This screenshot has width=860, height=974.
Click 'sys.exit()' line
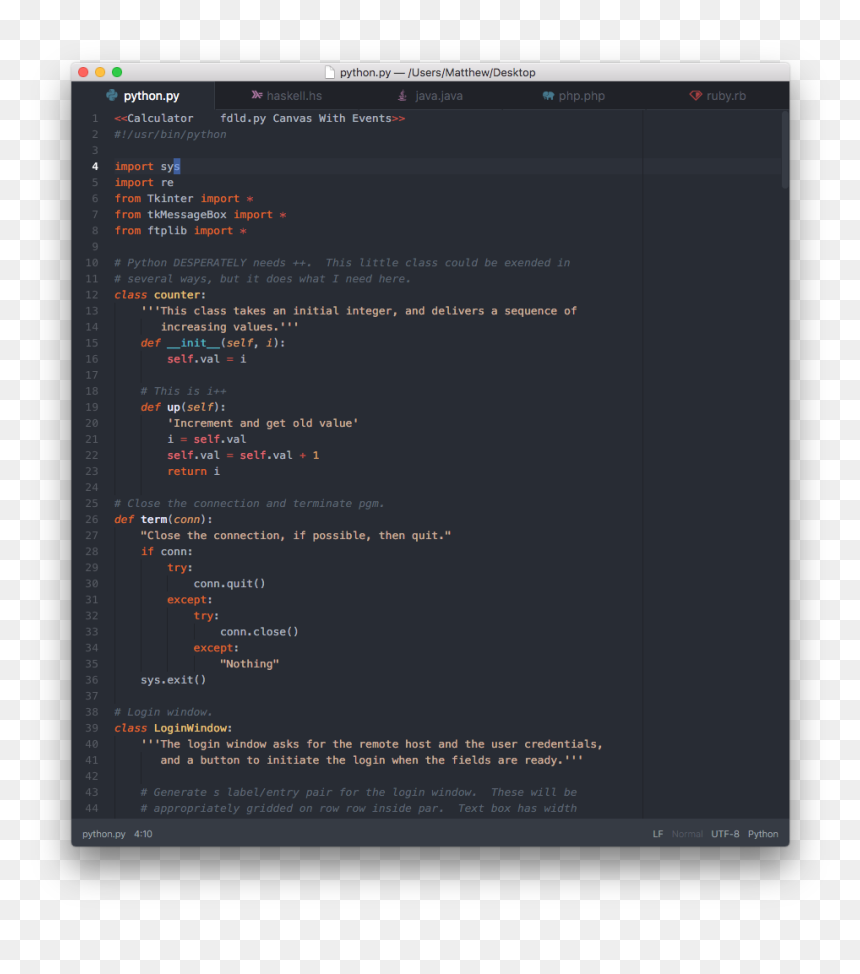(173, 680)
